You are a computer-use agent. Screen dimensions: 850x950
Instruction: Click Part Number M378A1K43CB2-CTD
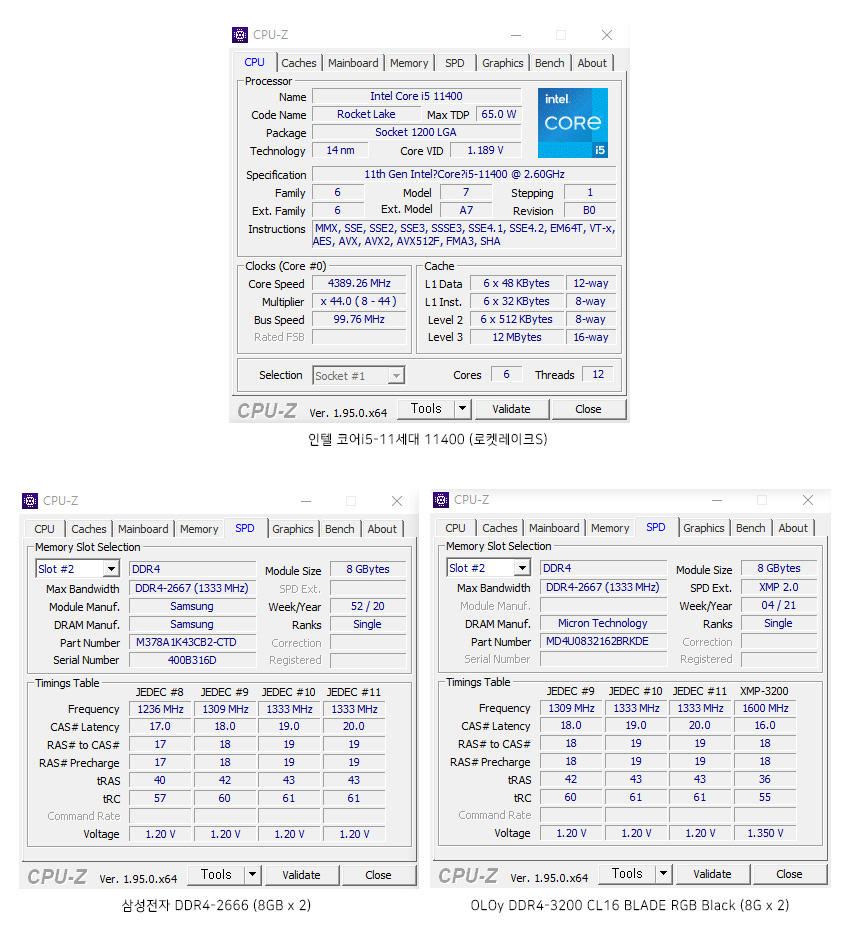pyautogui.click(x=192, y=642)
